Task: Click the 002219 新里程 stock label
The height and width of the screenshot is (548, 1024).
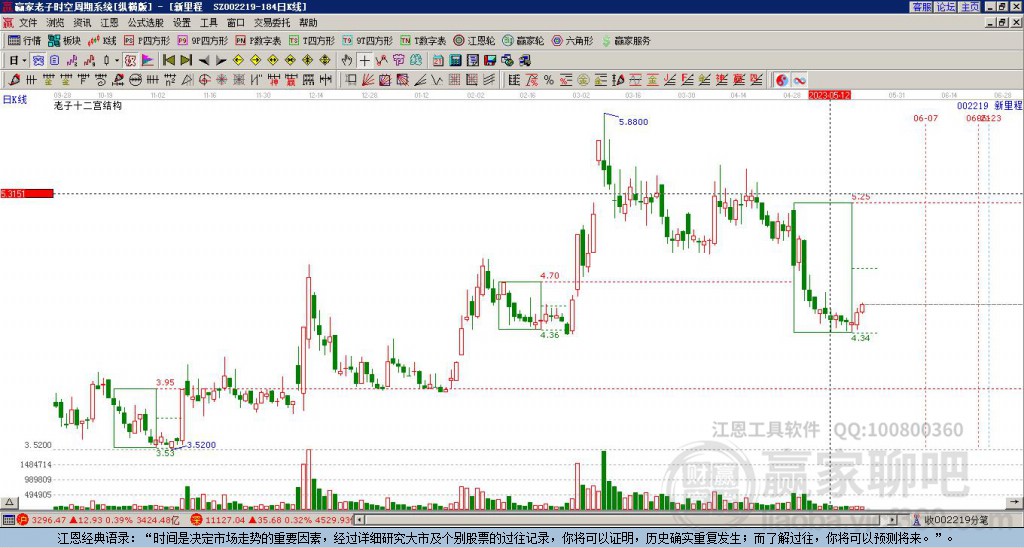Action: coord(989,105)
